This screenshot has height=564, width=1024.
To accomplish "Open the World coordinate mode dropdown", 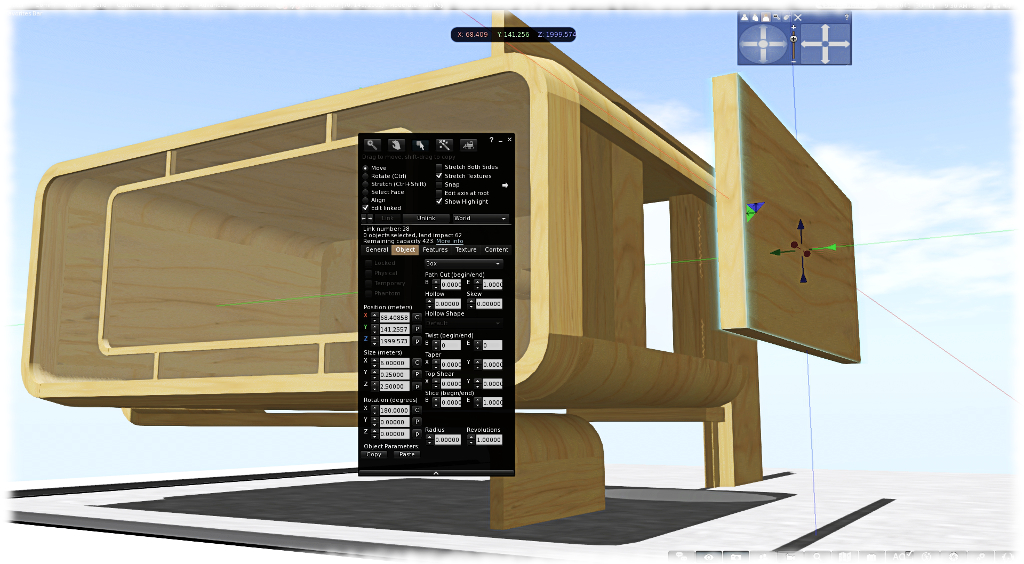I will [480, 217].
